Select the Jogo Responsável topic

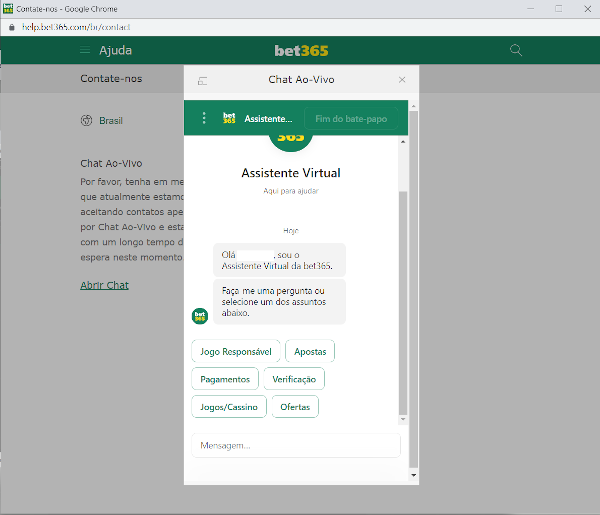coord(236,351)
